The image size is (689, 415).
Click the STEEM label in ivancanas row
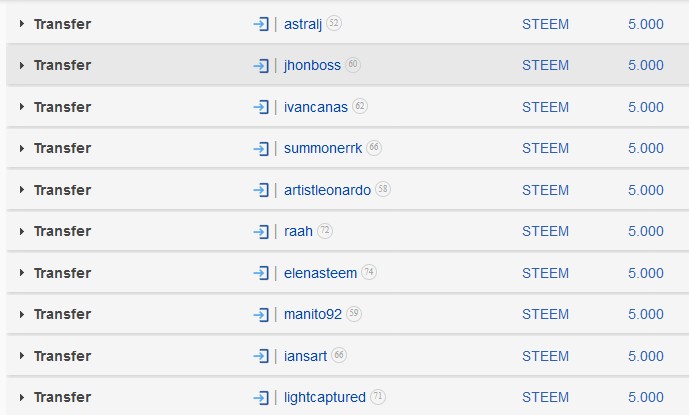[x=545, y=107]
